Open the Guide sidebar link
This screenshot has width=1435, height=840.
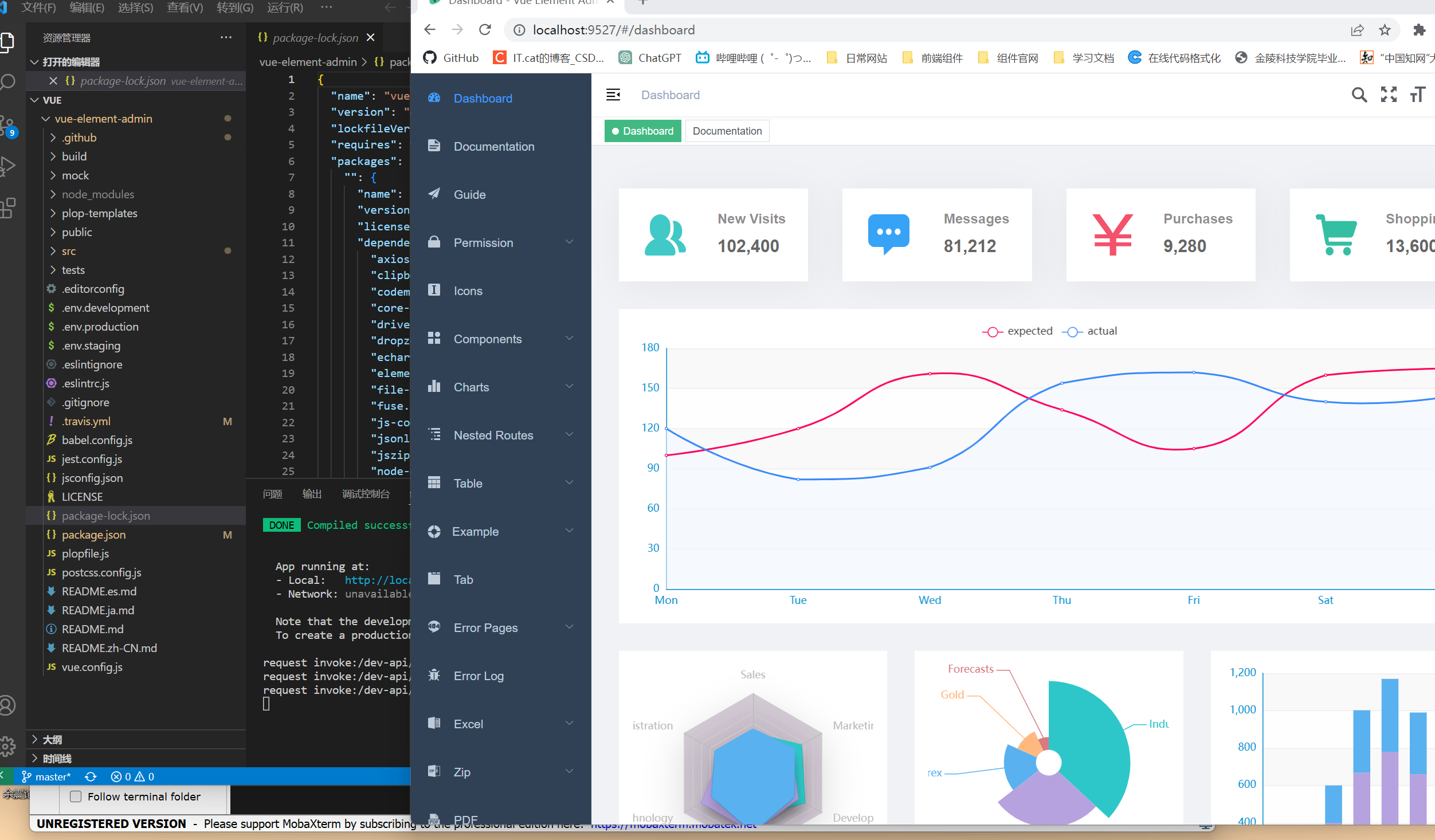point(469,195)
